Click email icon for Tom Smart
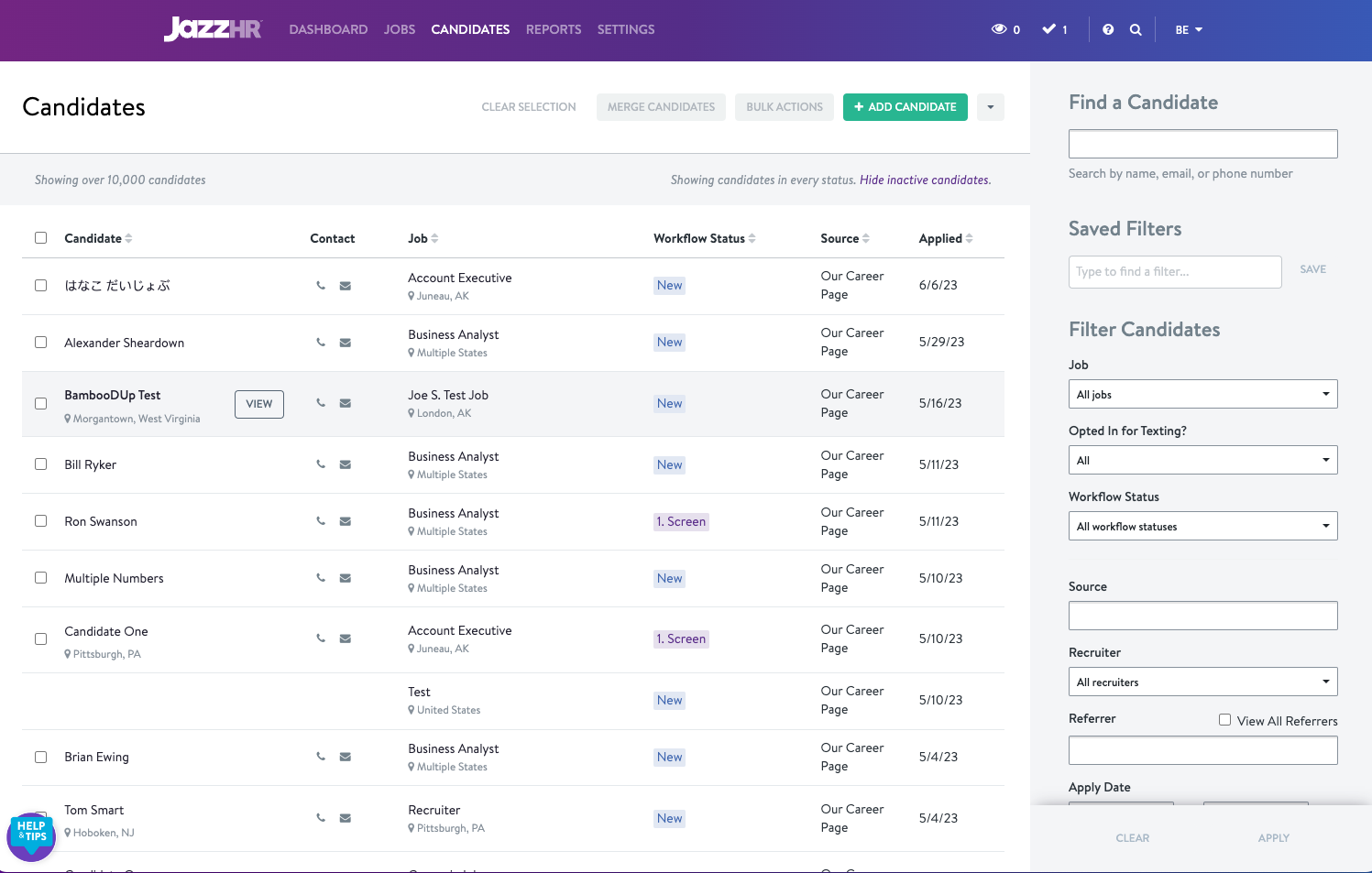Image resolution: width=1372 pixels, height=873 pixels. pyautogui.click(x=346, y=818)
